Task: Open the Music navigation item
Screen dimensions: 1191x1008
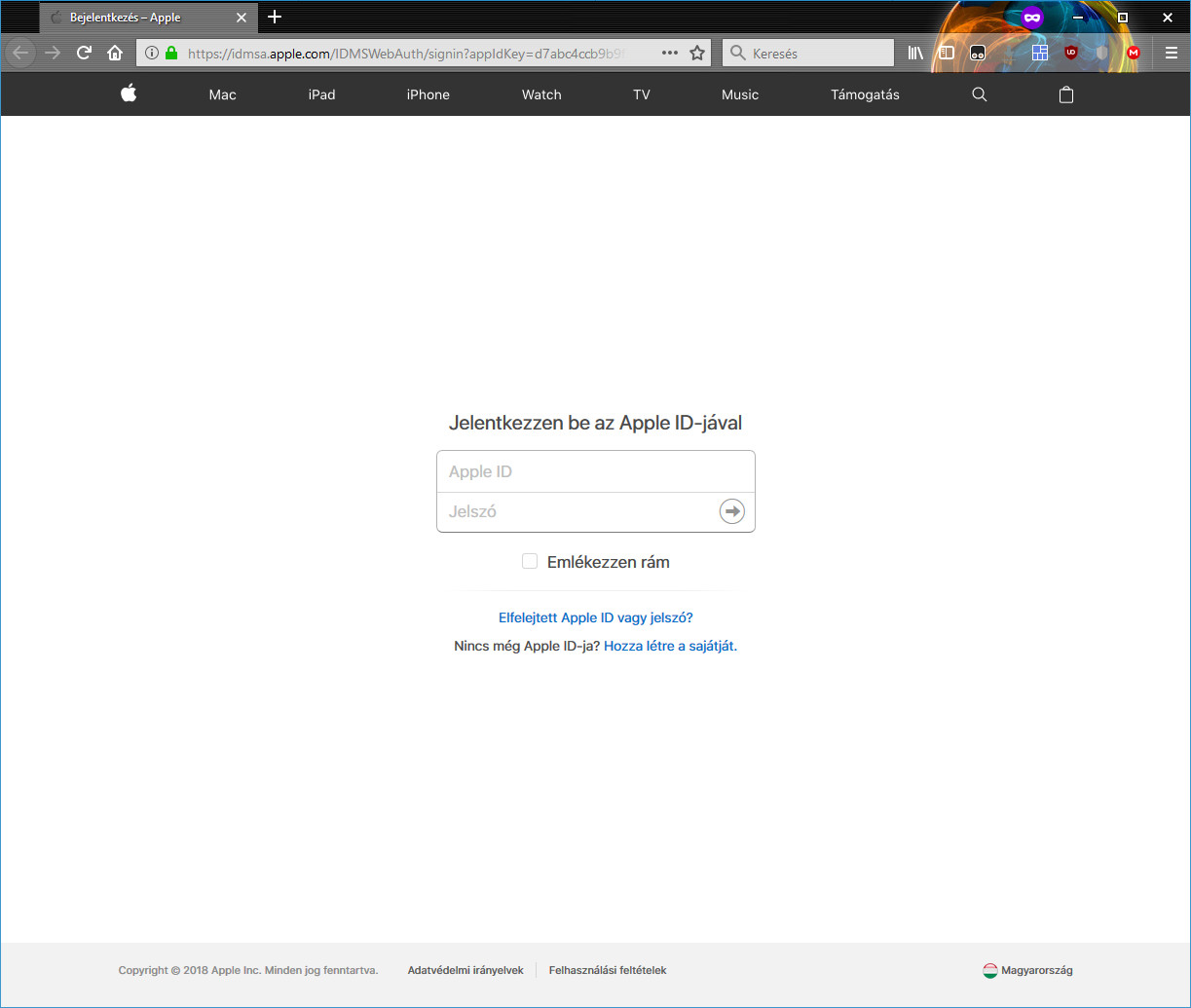Action: coord(740,94)
